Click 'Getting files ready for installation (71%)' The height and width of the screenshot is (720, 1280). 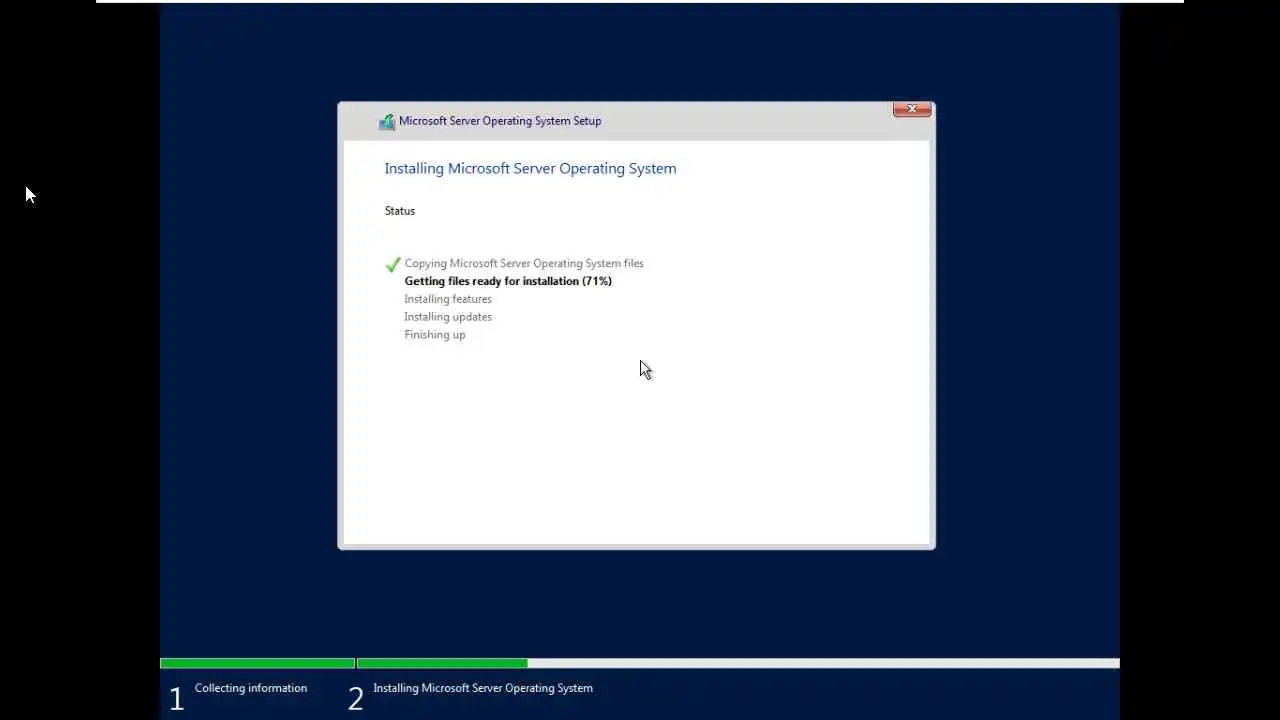click(x=508, y=281)
